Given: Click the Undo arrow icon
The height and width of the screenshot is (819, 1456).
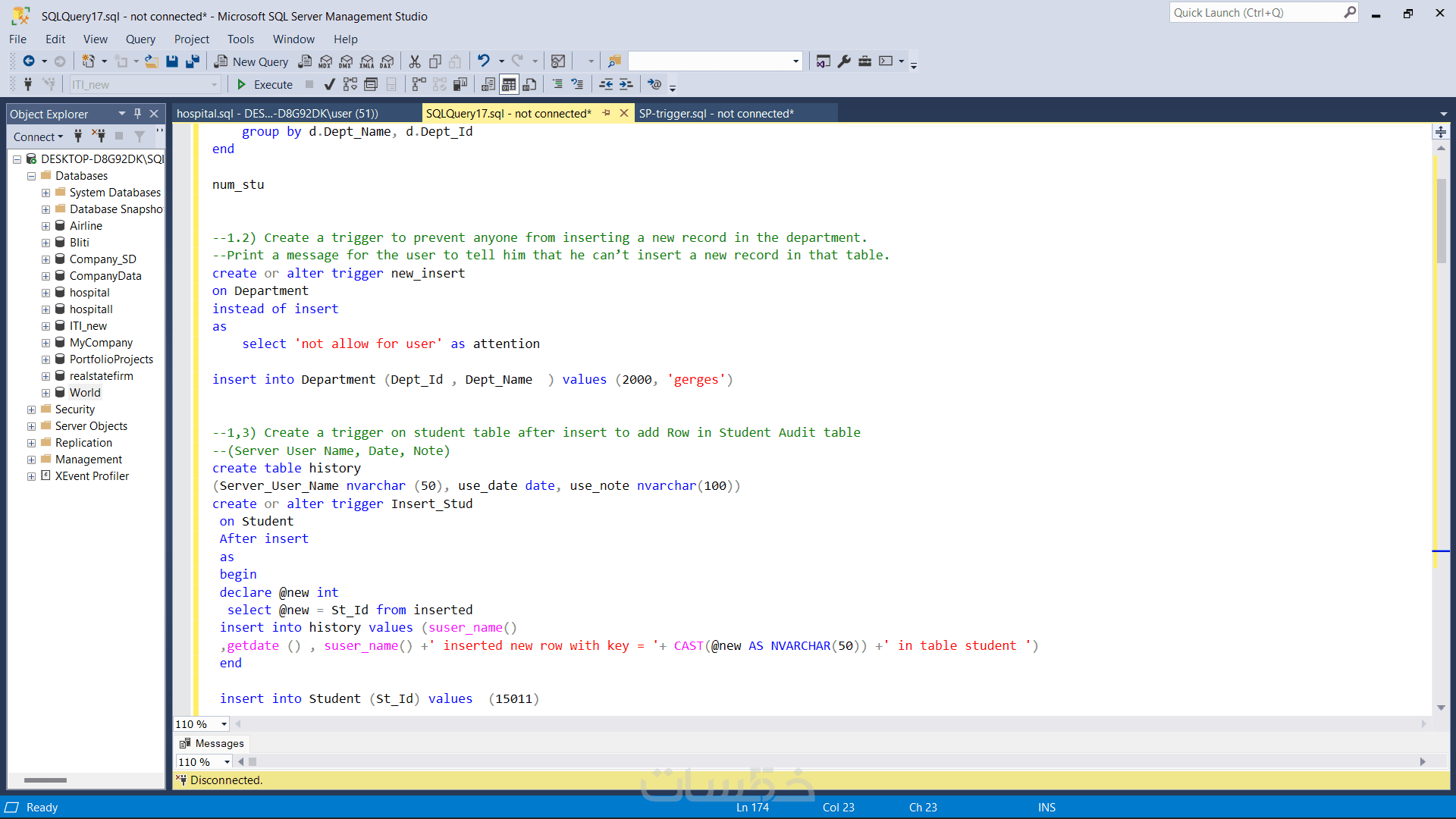Looking at the screenshot, I should (483, 61).
